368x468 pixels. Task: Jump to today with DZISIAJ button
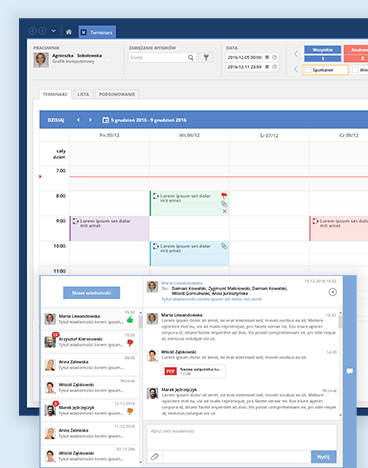point(56,120)
